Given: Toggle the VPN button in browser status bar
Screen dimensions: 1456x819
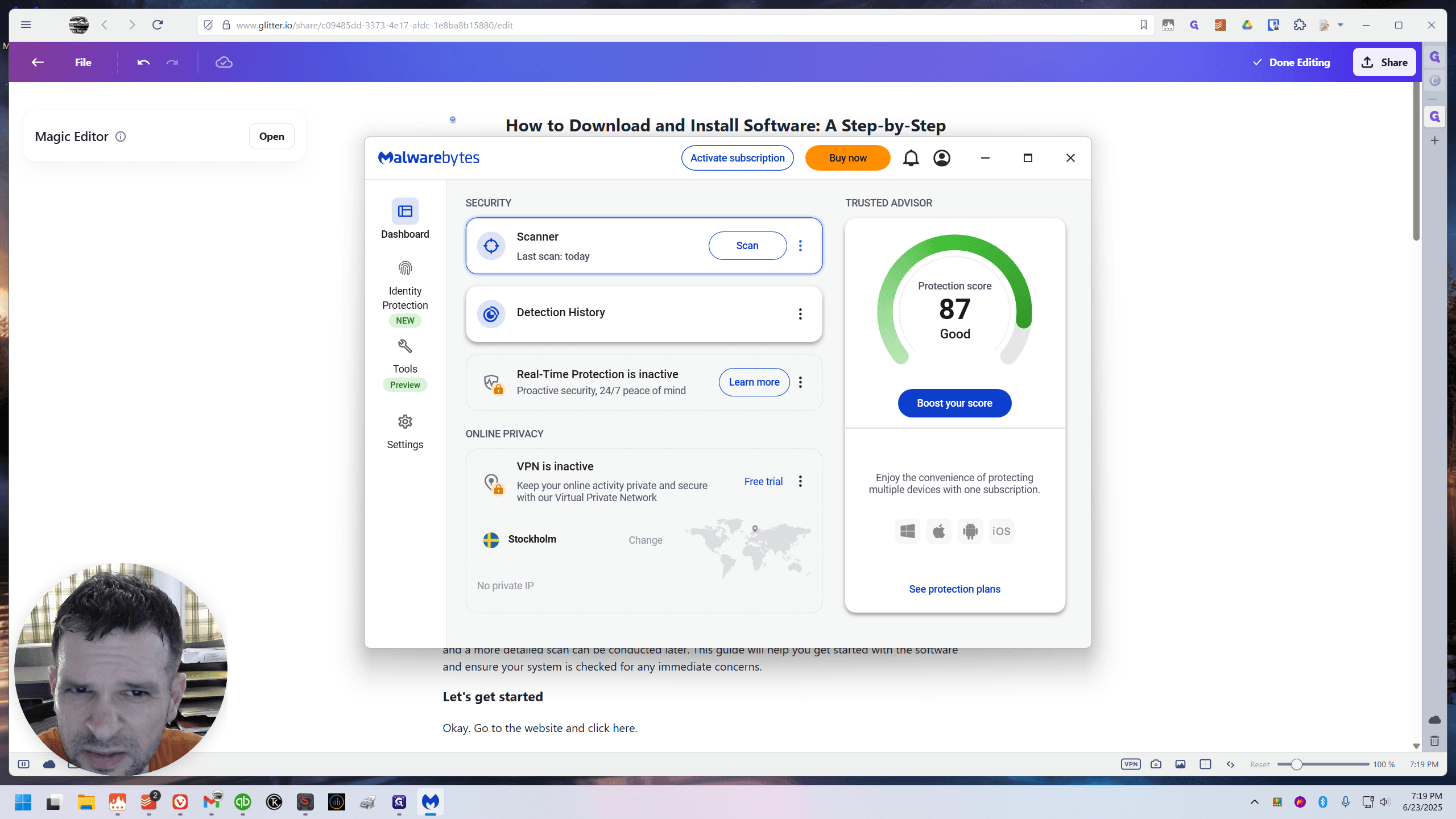Looking at the screenshot, I should coord(1131,764).
